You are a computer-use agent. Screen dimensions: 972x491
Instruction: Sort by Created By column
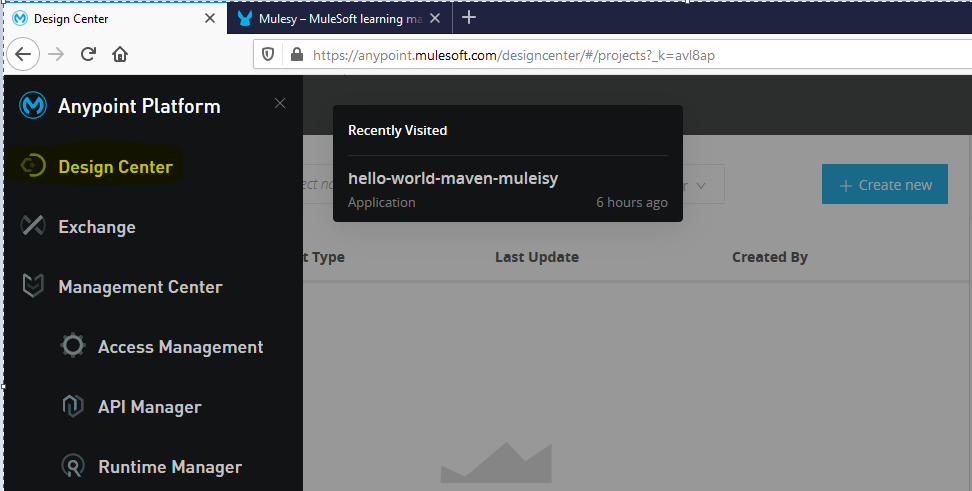[x=769, y=257]
